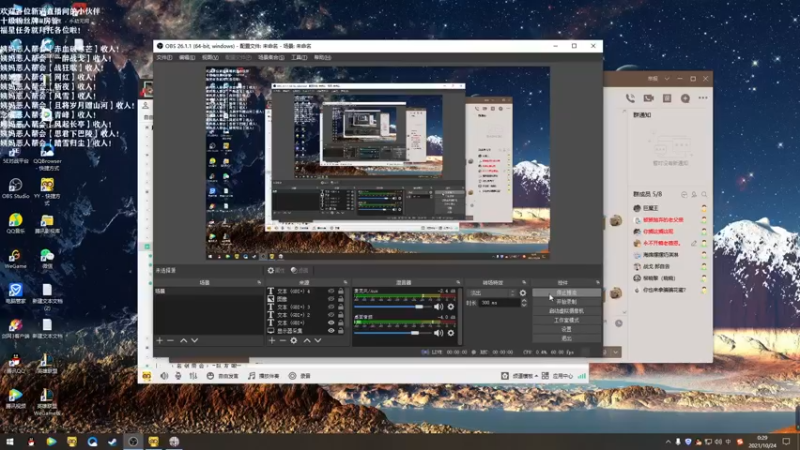Open WeGame desktop icon
The height and width of the screenshot is (450, 800).
click(15, 259)
